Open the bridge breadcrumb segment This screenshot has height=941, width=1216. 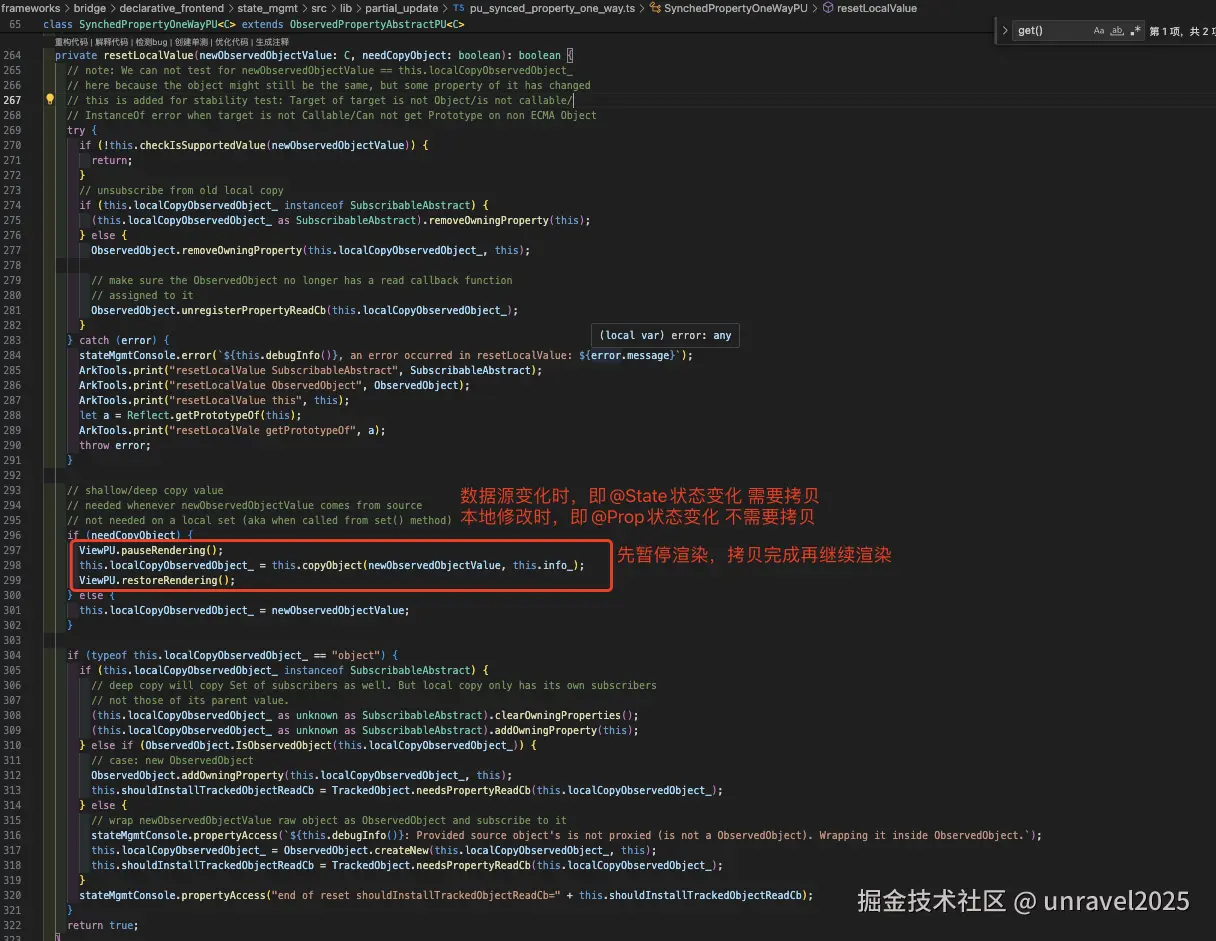coord(90,8)
